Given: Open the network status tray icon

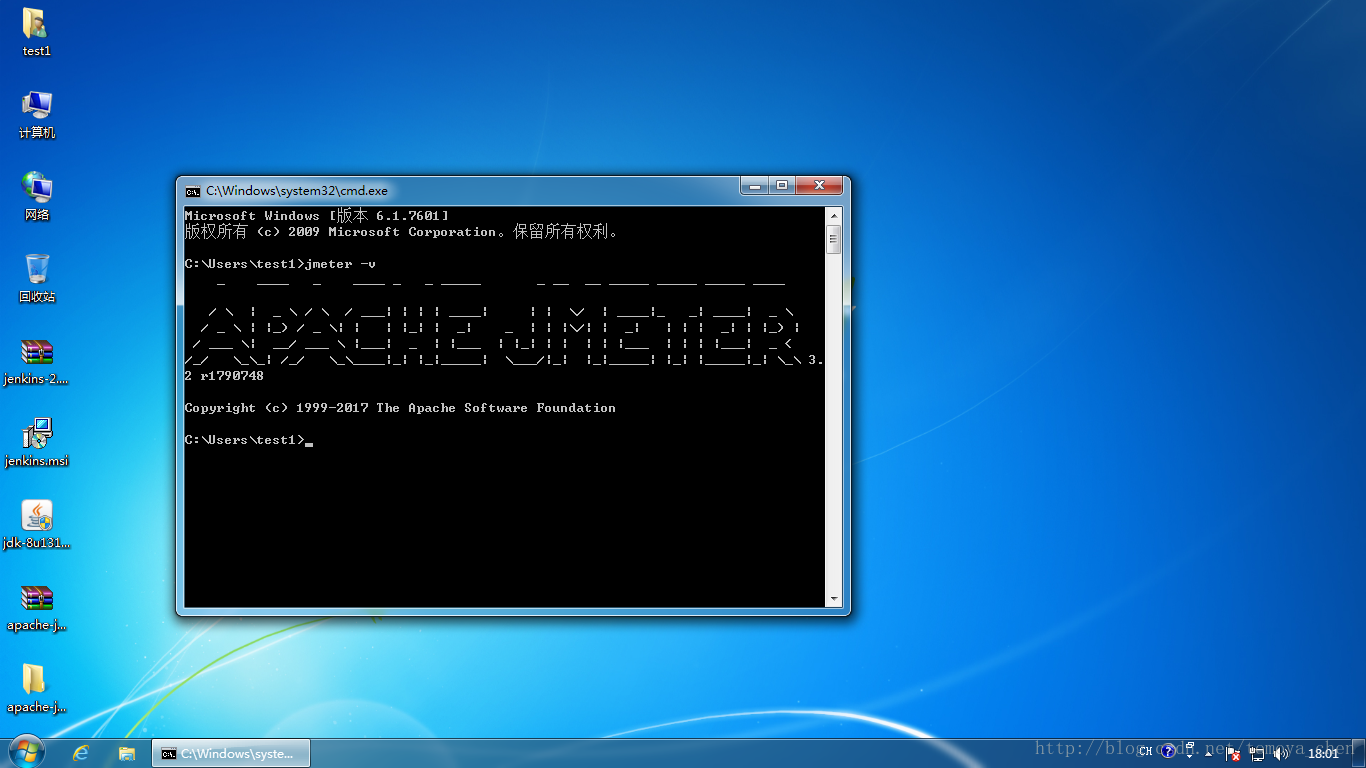Looking at the screenshot, I should tap(1258, 753).
